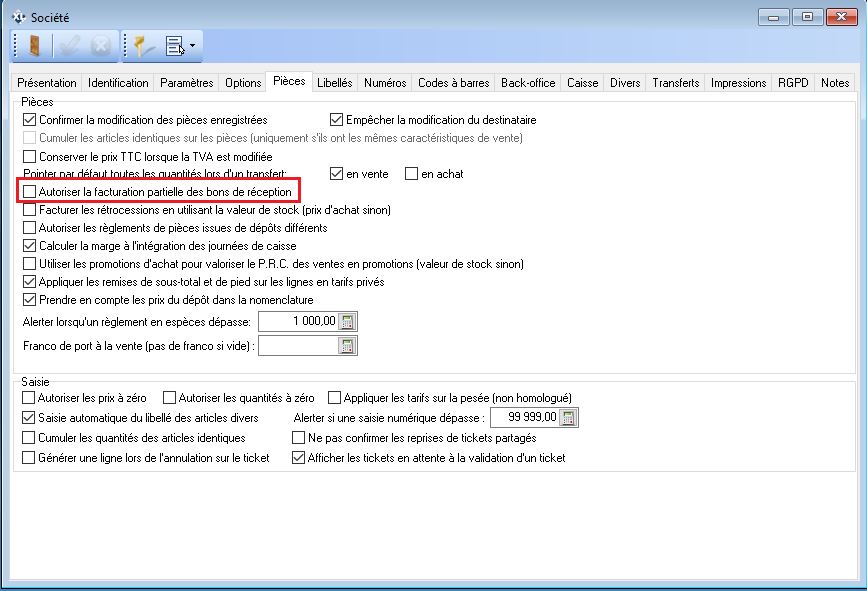Go to the Impressions tab
The image size is (867, 591).
click(738, 83)
